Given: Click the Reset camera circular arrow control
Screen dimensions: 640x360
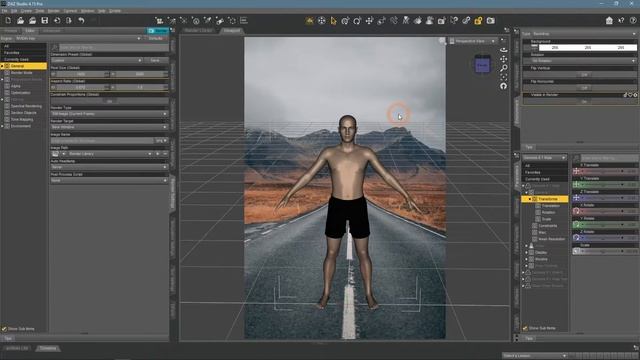Looking at the screenshot, I should point(504,86).
